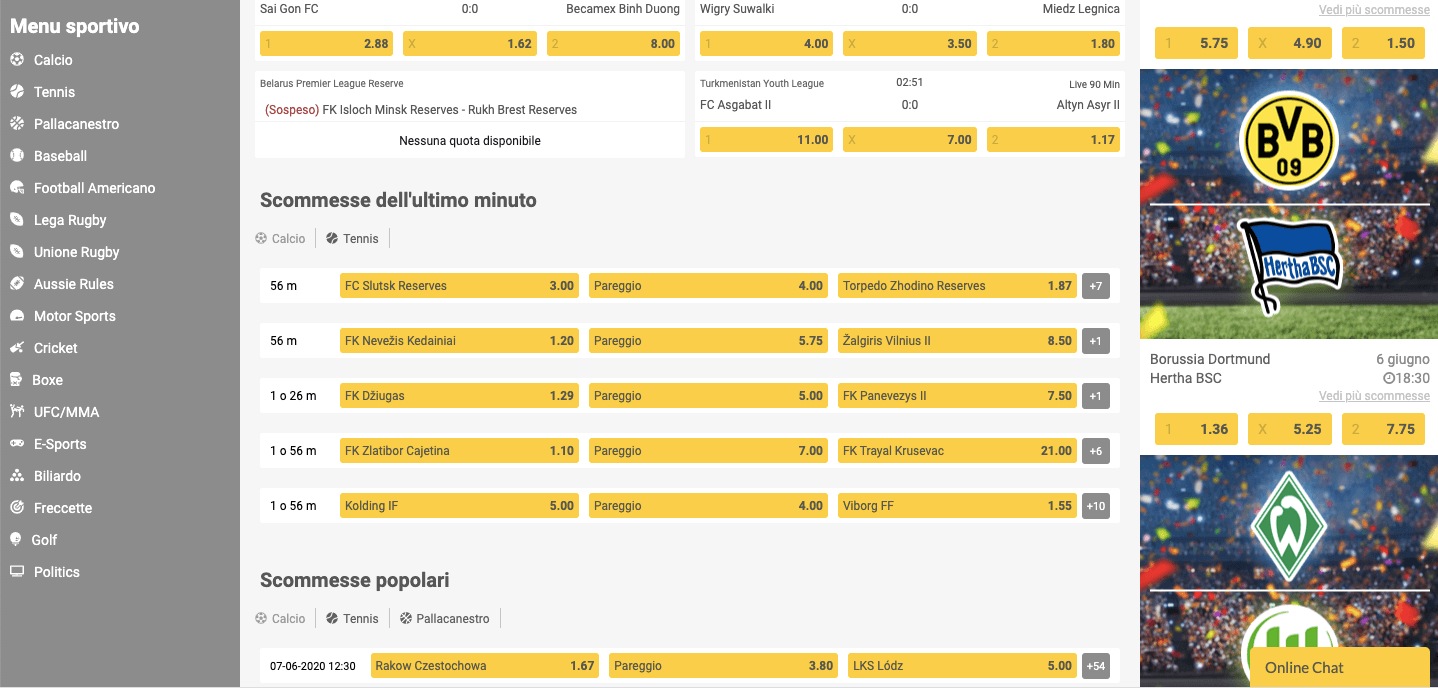Start the Online Chat

tap(1338, 667)
